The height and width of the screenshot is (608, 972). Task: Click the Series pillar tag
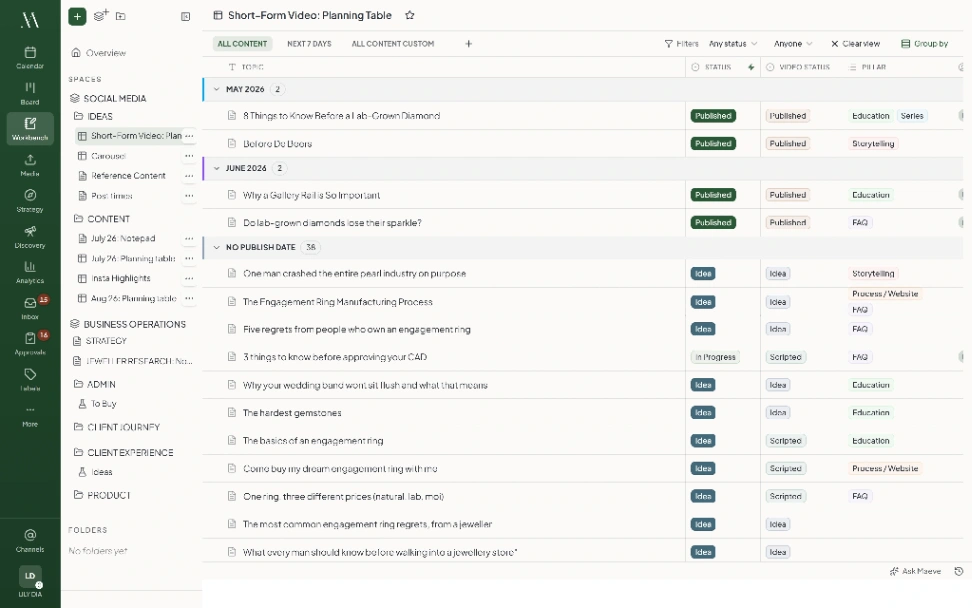[912, 116]
